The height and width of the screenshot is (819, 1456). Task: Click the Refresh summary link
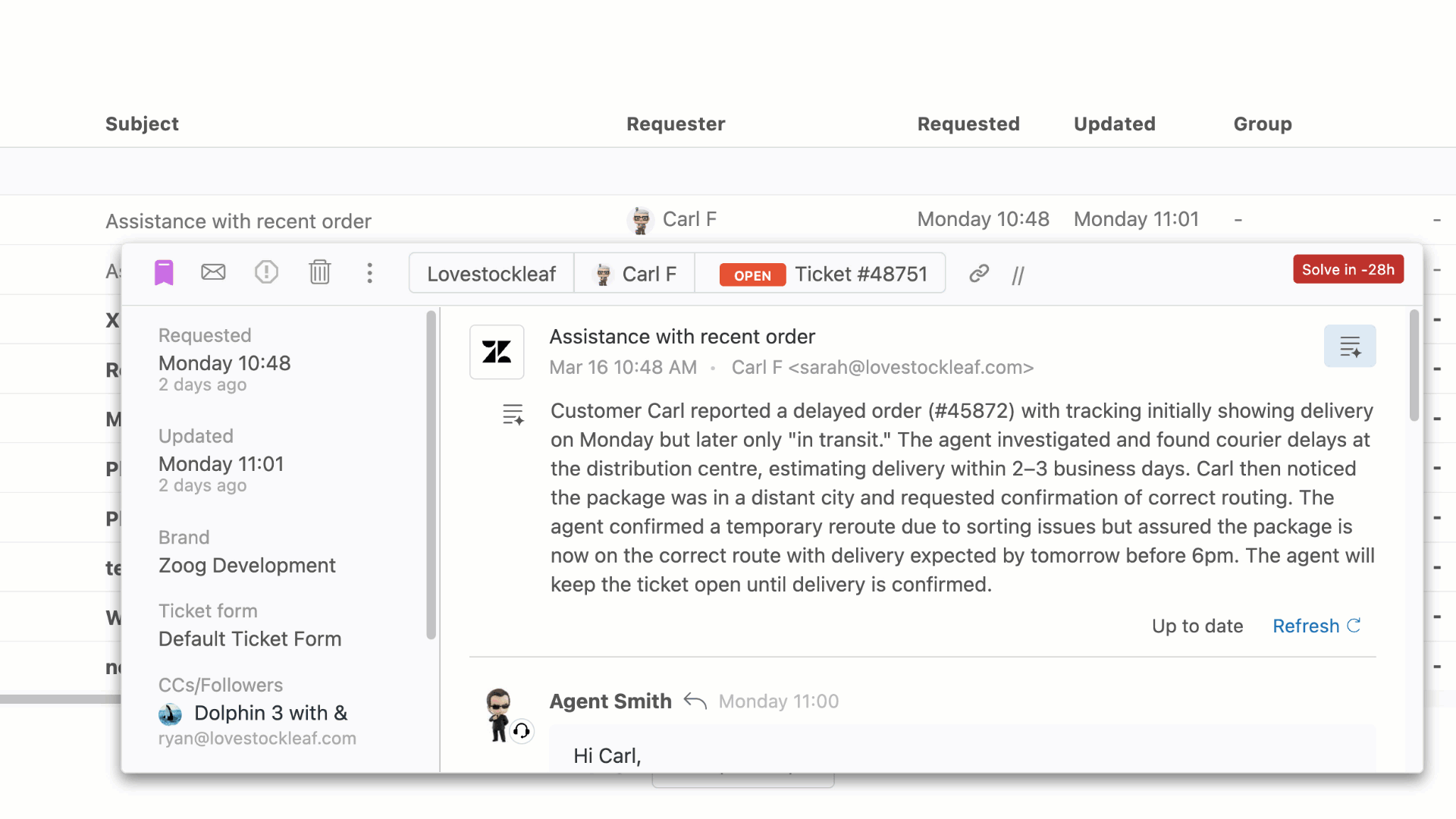(1316, 626)
